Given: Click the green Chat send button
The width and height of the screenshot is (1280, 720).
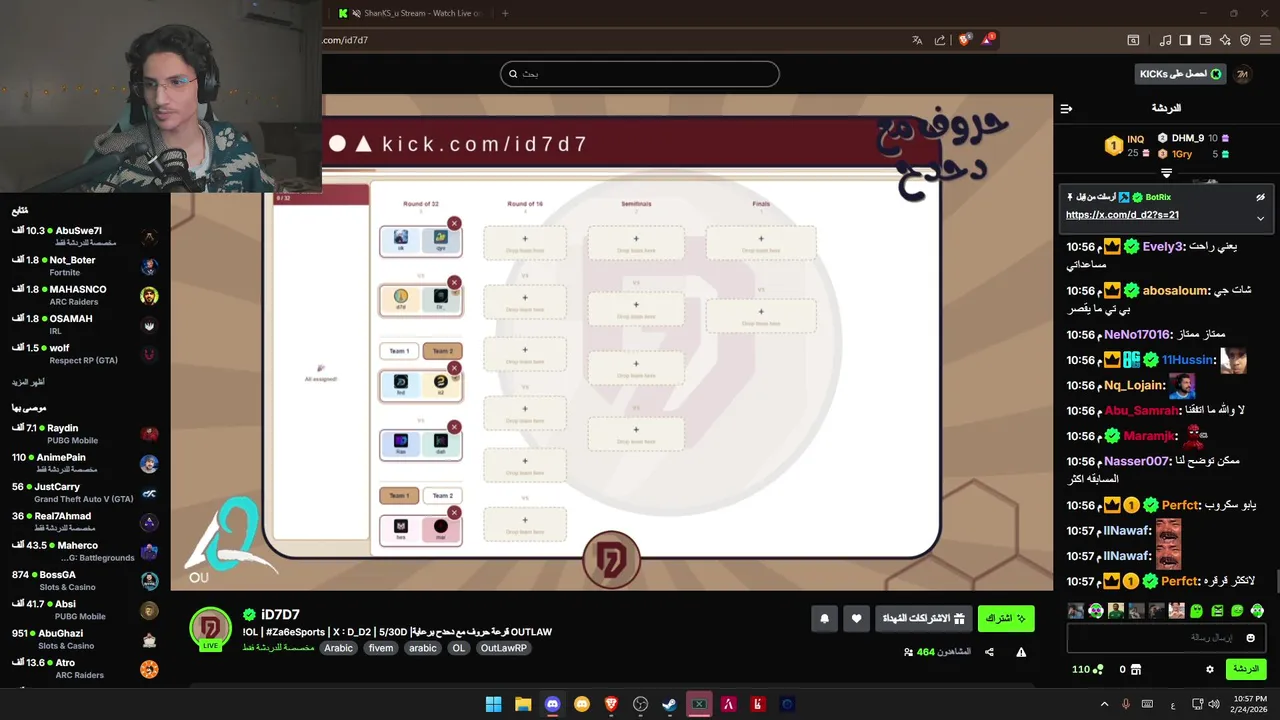Looking at the screenshot, I should pyautogui.click(x=1246, y=669).
